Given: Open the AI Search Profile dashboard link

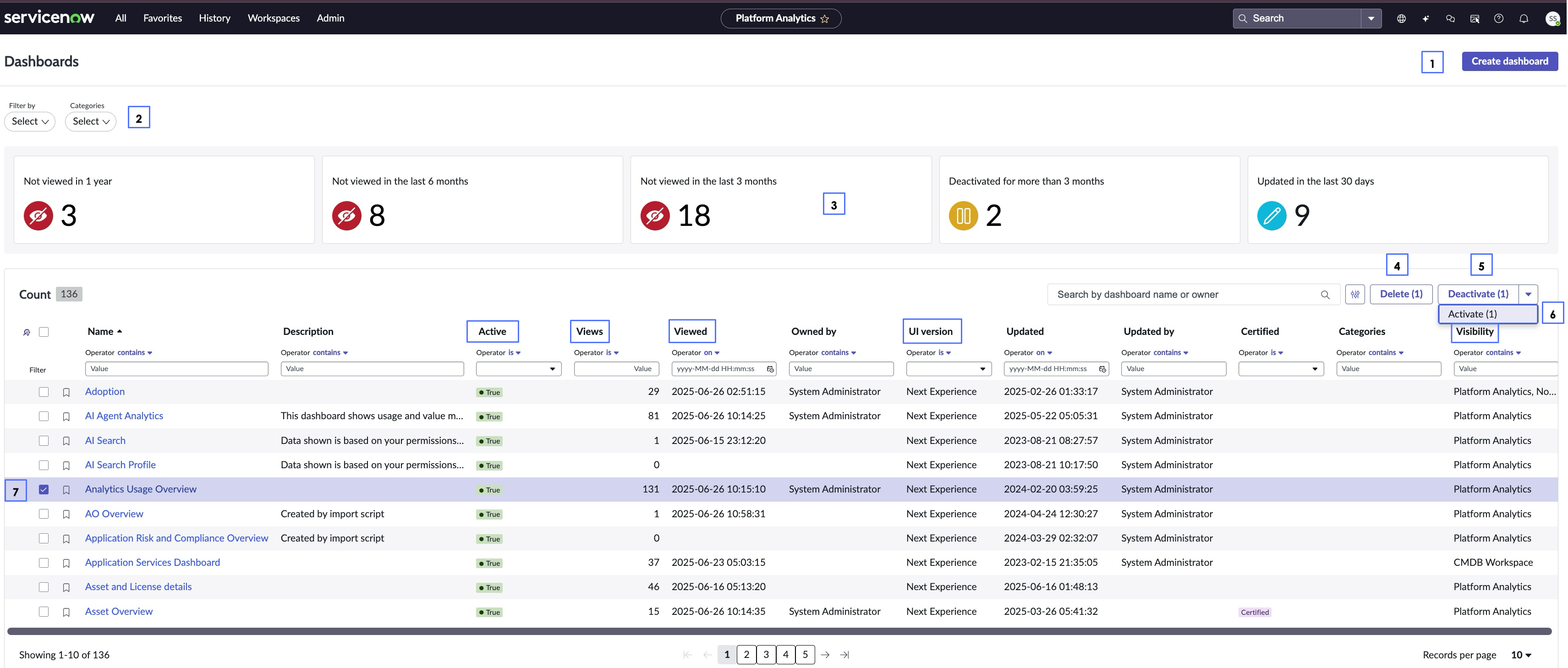Looking at the screenshot, I should [x=121, y=465].
